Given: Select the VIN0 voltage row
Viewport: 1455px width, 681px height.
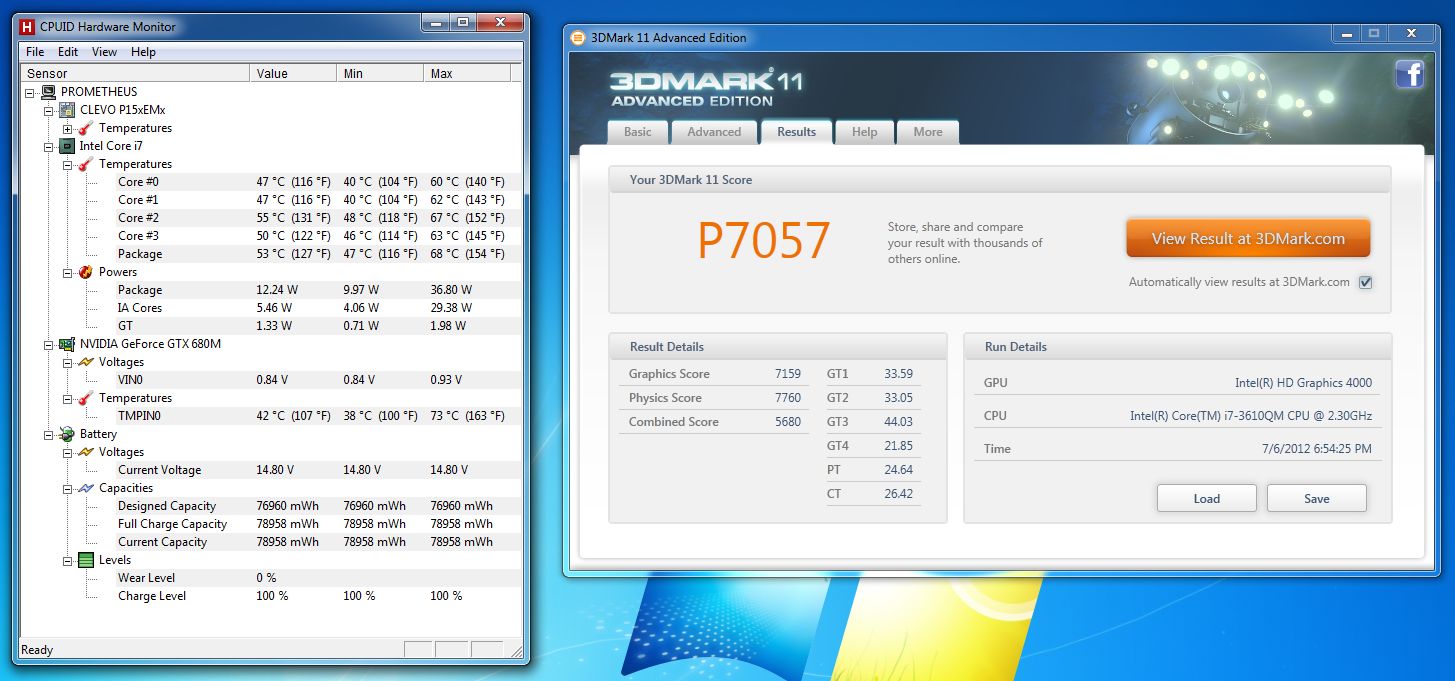Looking at the screenshot, I should coord(271,380).
